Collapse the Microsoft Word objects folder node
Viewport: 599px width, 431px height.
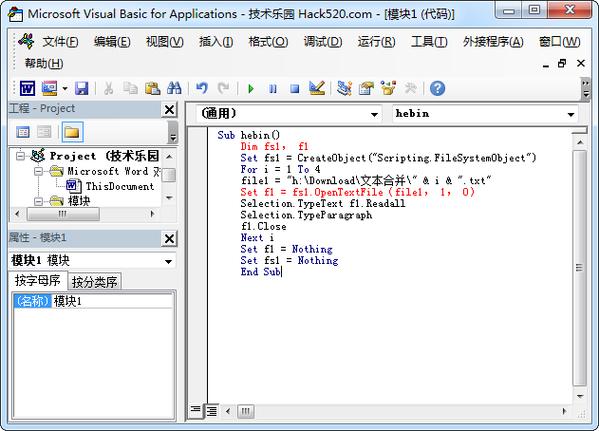tap(38, 171)
